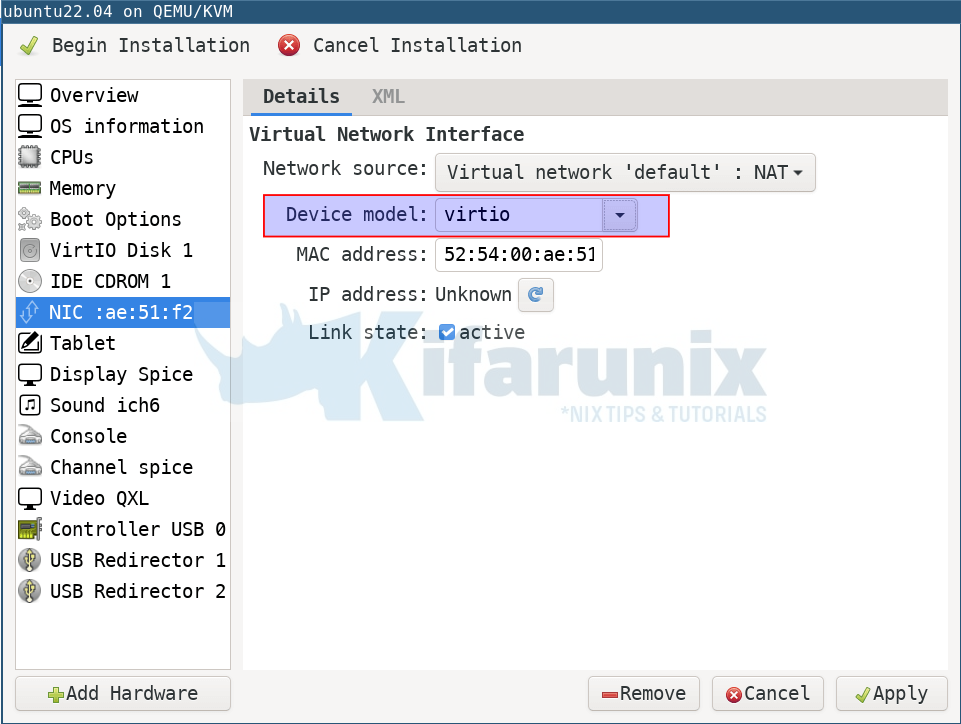
Task: Click the Add Hardware button
Action: coord(123,693)
